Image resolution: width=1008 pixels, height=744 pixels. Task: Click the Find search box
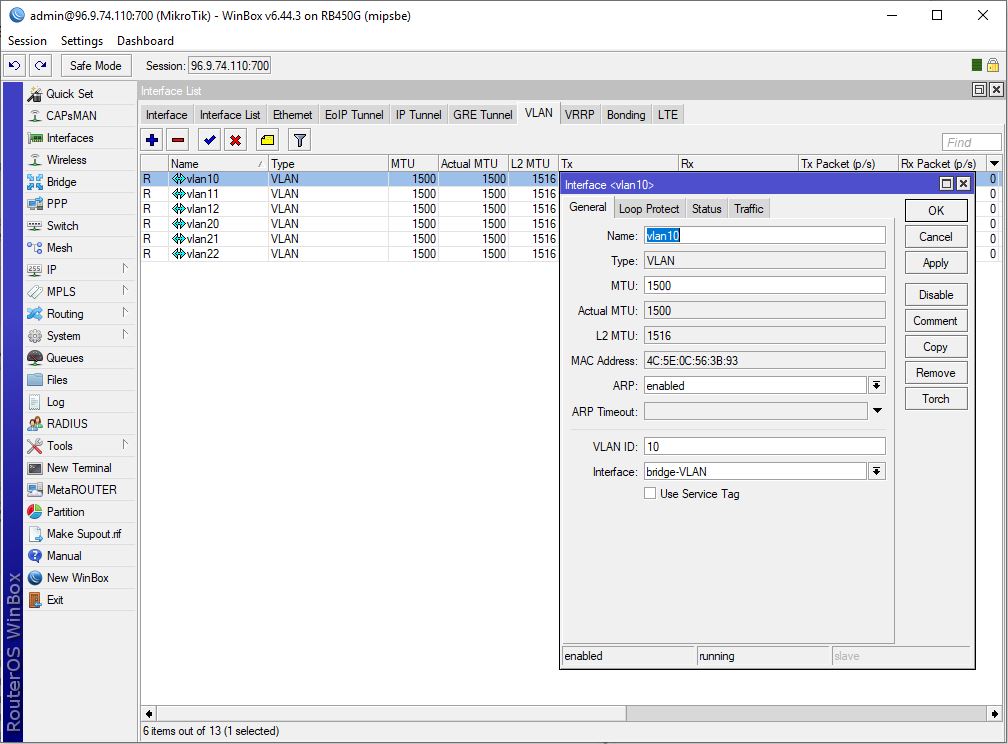(x=971, y=142)
